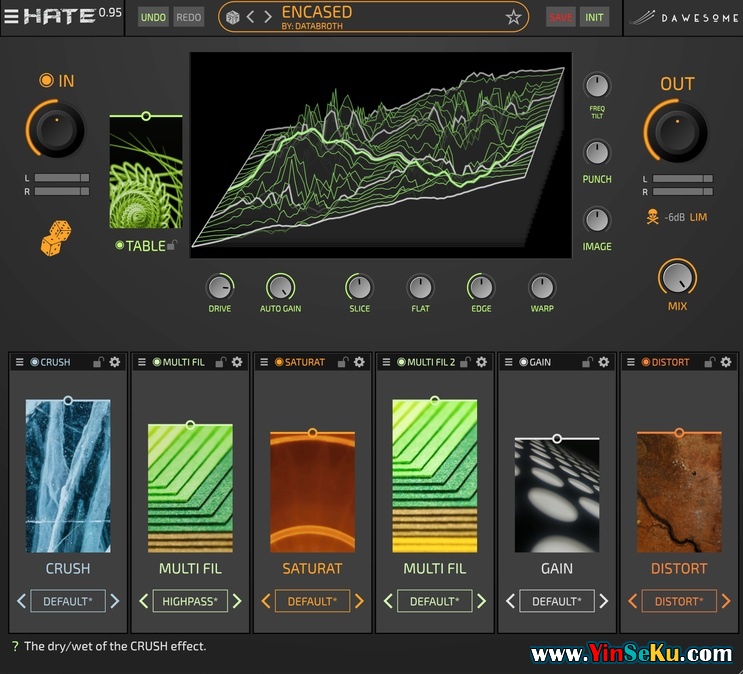Disable the GAIN module power toggle

pyautogui.click(x=523, y=362)
